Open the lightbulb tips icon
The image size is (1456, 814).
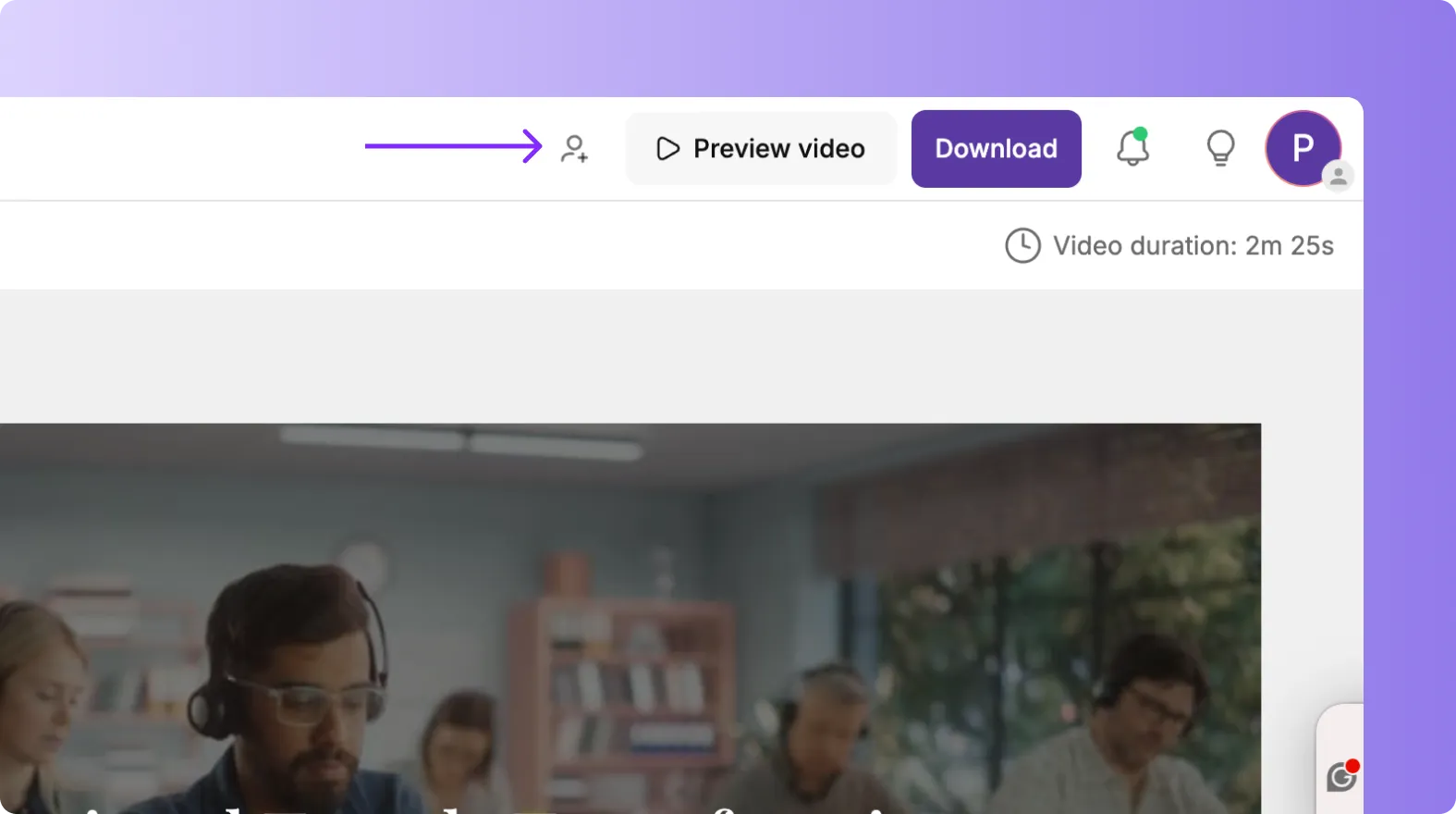pos(1220,148)
